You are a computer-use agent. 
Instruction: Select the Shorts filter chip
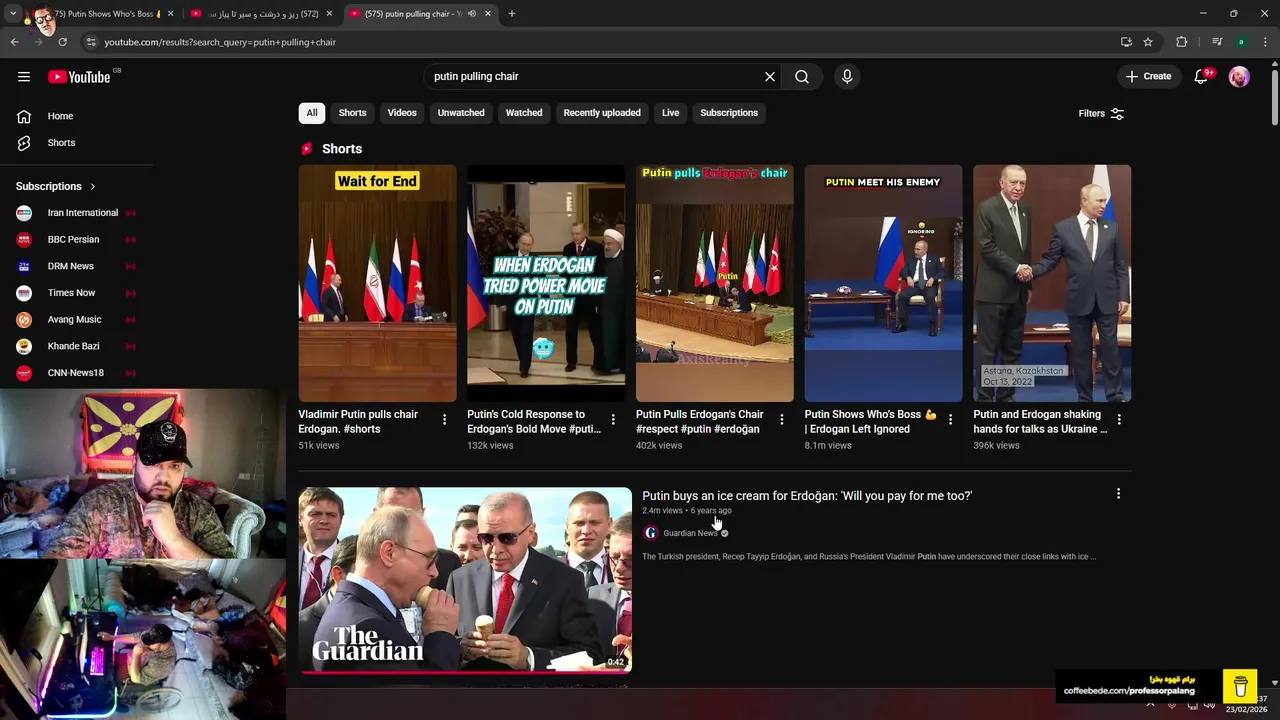[352, 113]
